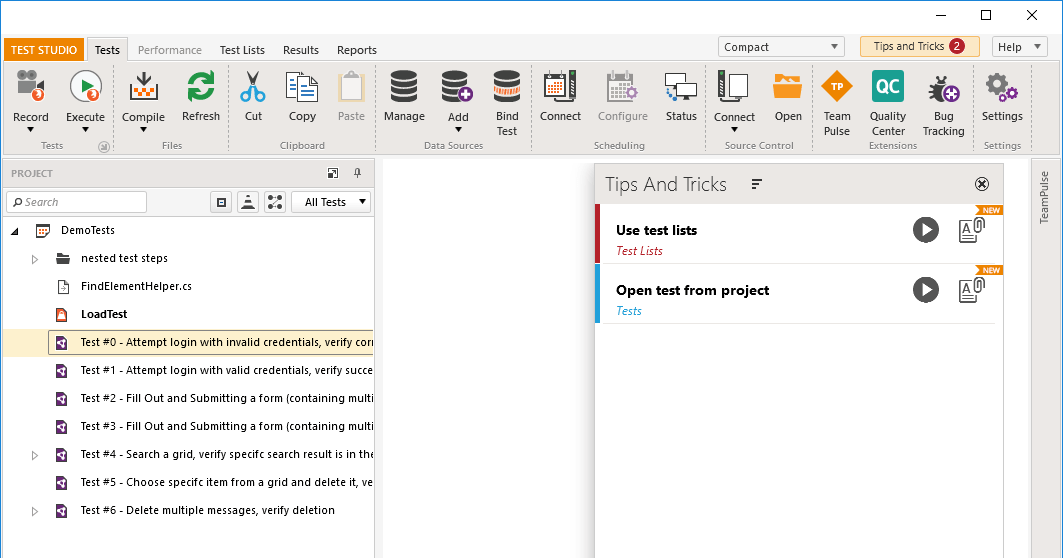Click the Record test icon
Viewport: 1063px width, 558px height.
tap(30, 88)
